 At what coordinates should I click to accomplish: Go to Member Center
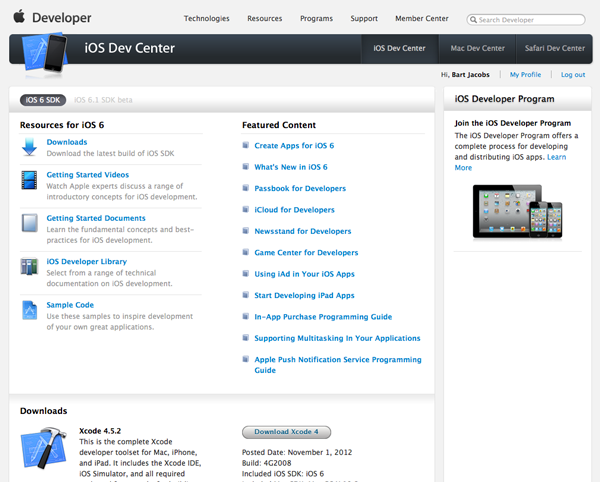click(422, 18)
